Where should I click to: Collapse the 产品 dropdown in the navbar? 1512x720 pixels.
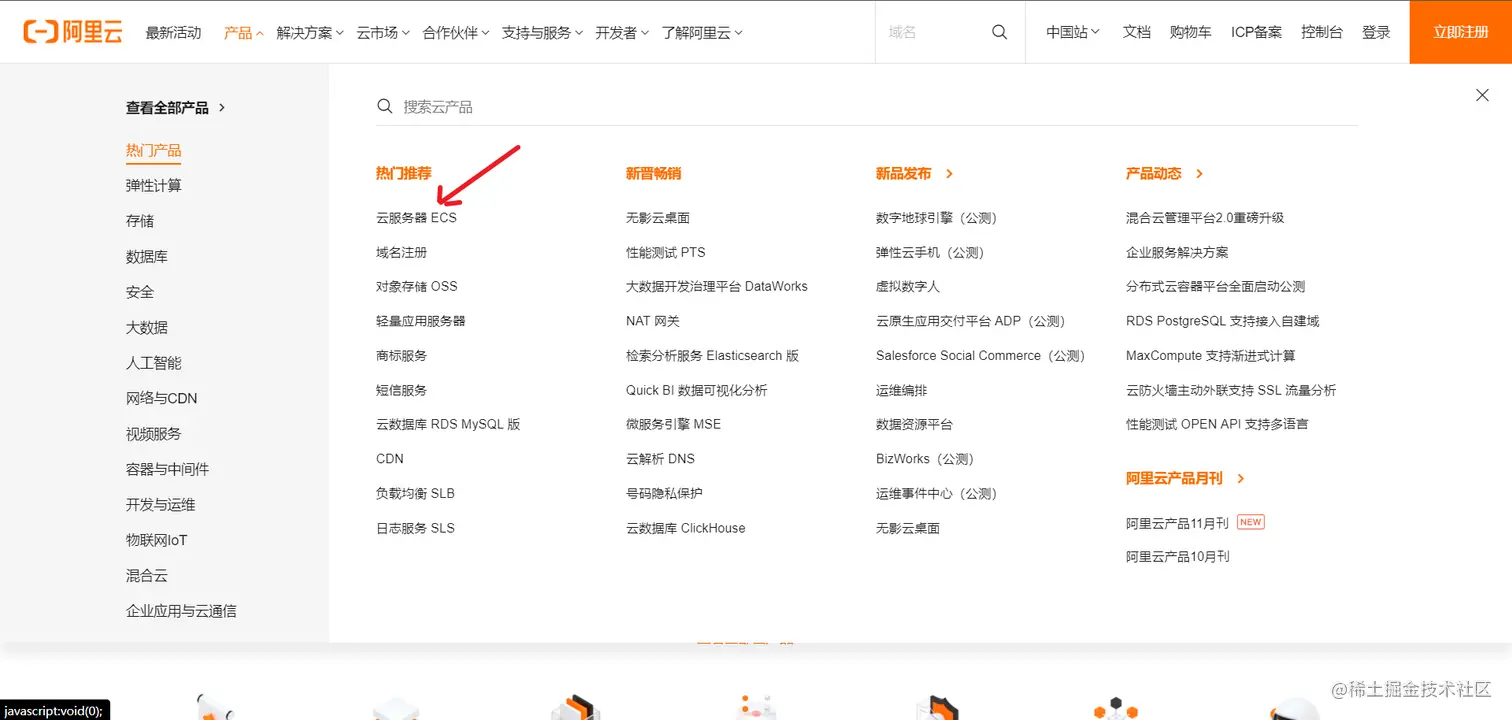point(244,32)
